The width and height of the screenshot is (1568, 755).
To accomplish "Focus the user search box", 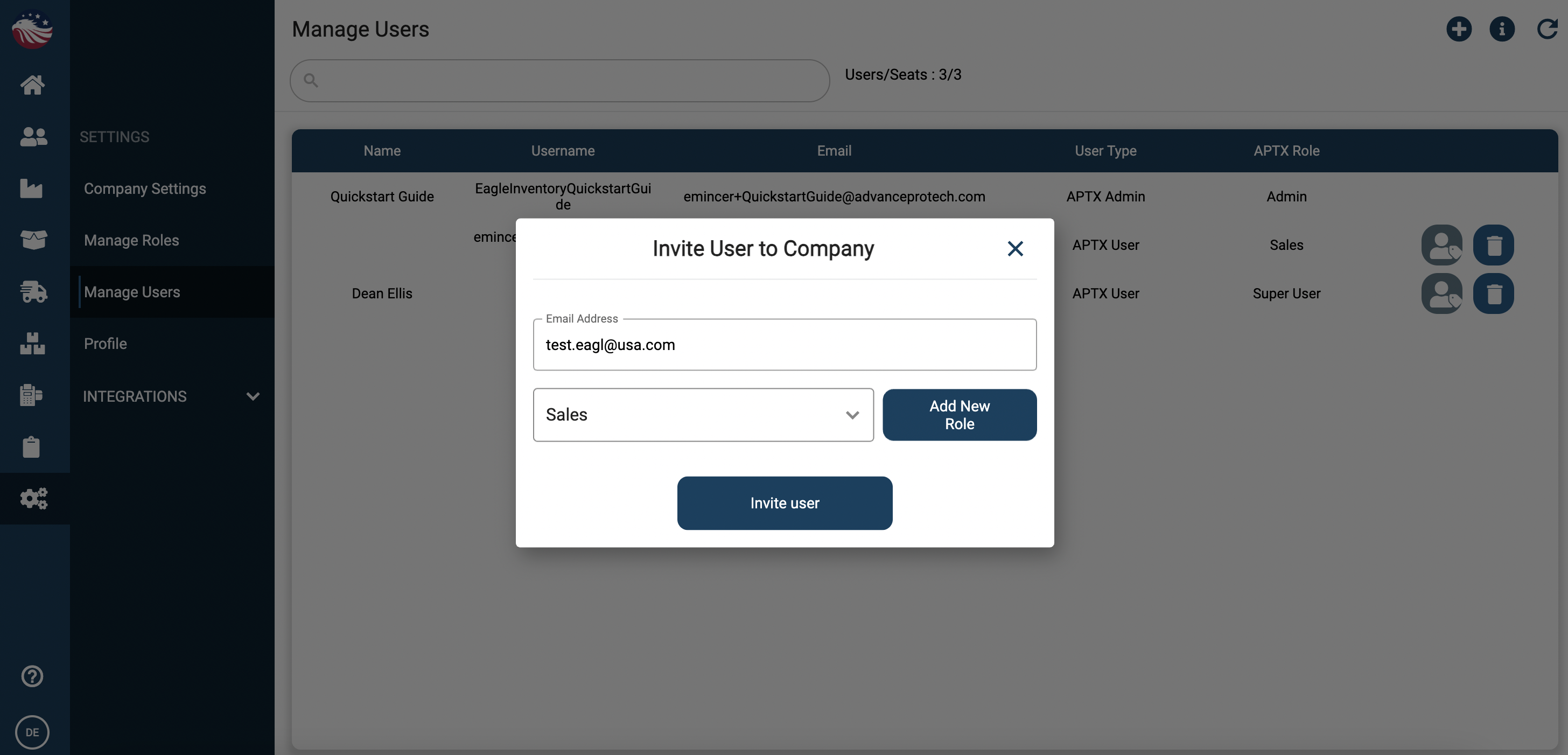I will 560,80.
